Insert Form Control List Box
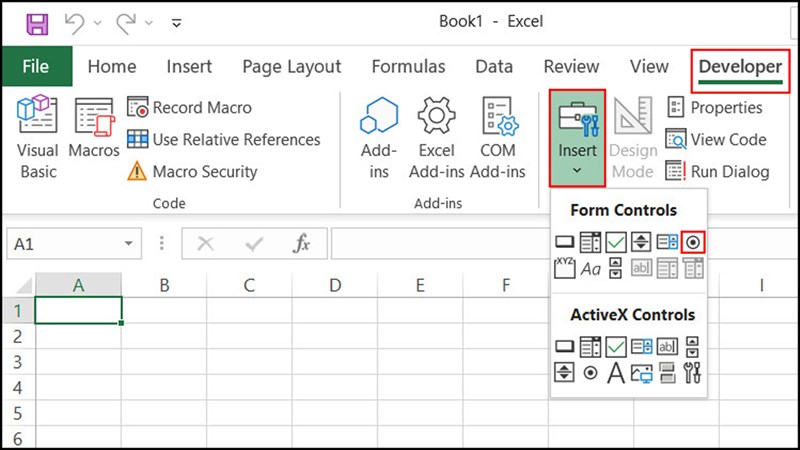Screen dimensions: 800x450 (667, 242)
